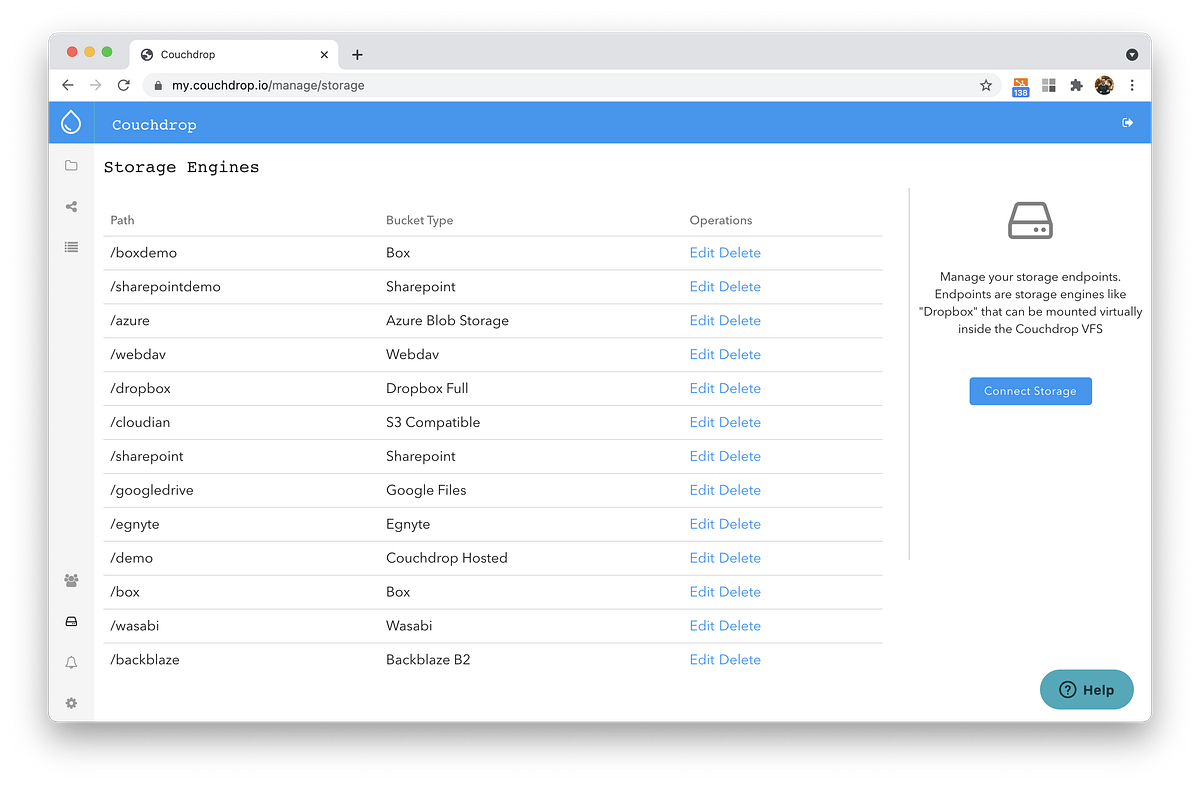Click the browser profile avatar
Screen dimensions: 1200x786
tap(1104, 85)
